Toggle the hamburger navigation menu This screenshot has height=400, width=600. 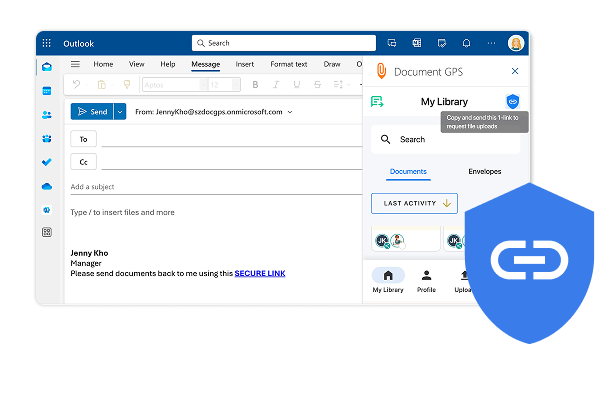pos(75,64)
